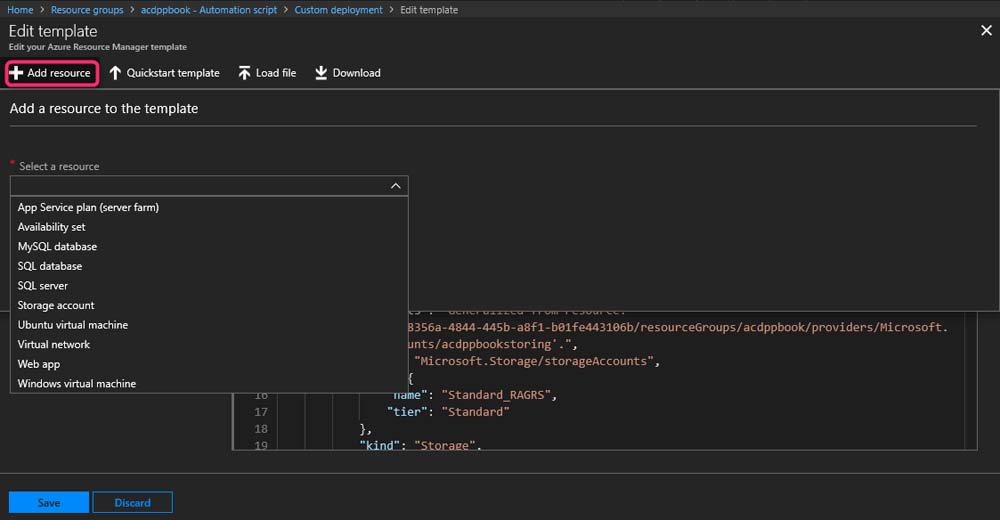Pick MySQL database option
This screenshot has width=1000, height=520.
click(x=57, y=246)
